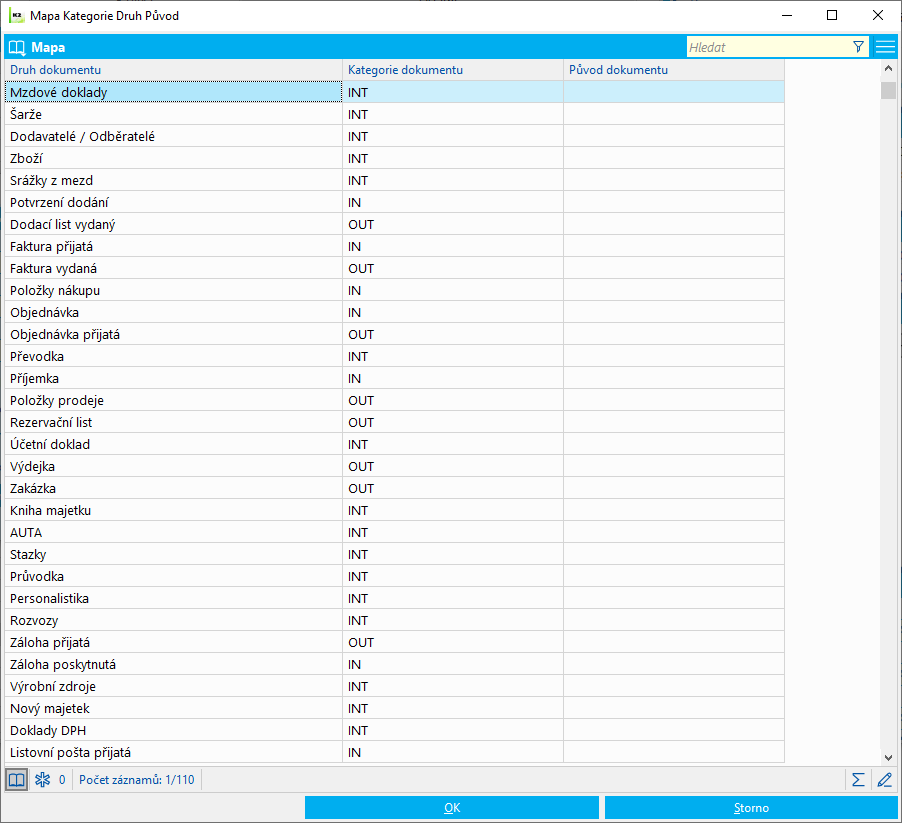This screenshot has width=902, height=823.
Task: Select the Mzdové doklady row
Action: 395,92
